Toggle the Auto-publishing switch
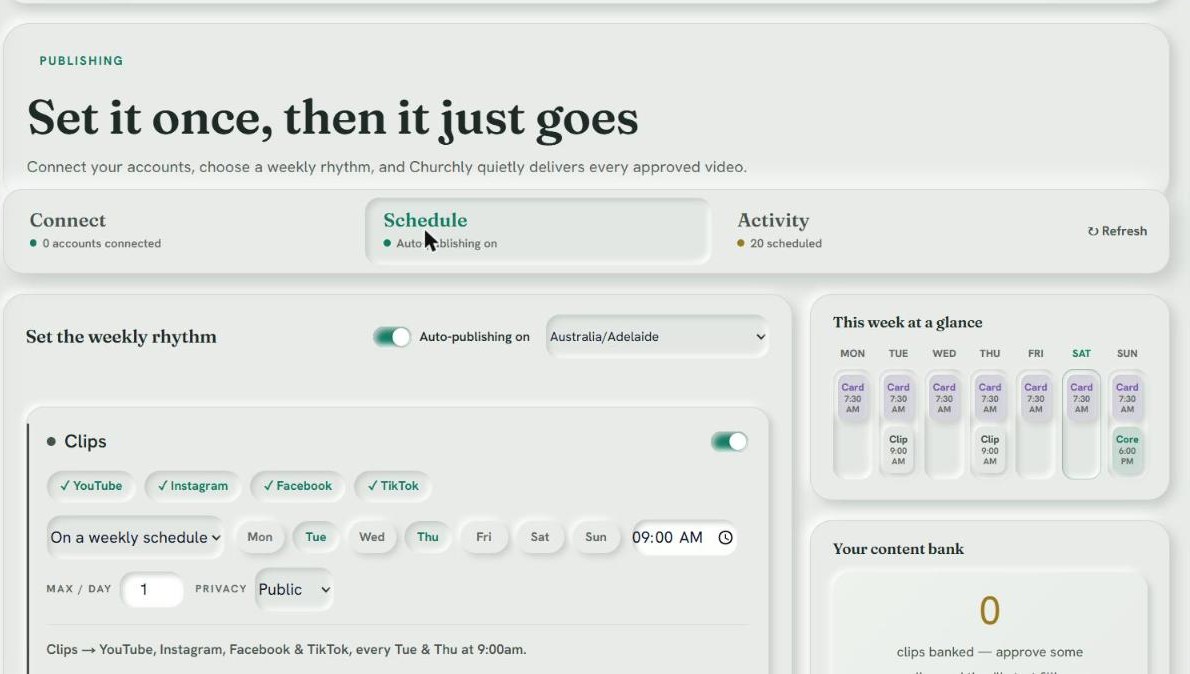 tap(392, 336)
